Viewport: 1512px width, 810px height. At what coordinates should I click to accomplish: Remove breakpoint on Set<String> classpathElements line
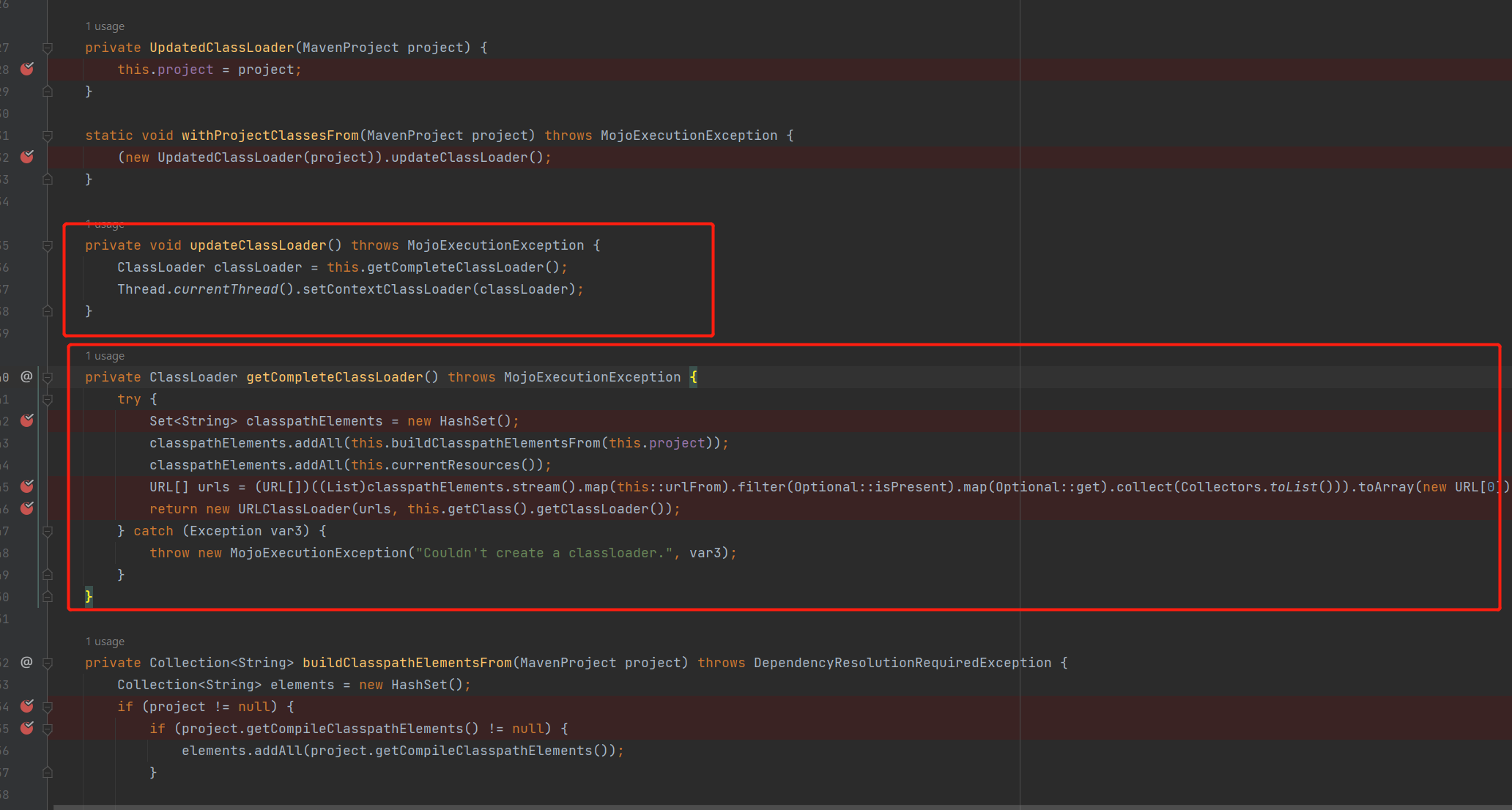coord(27,420)
